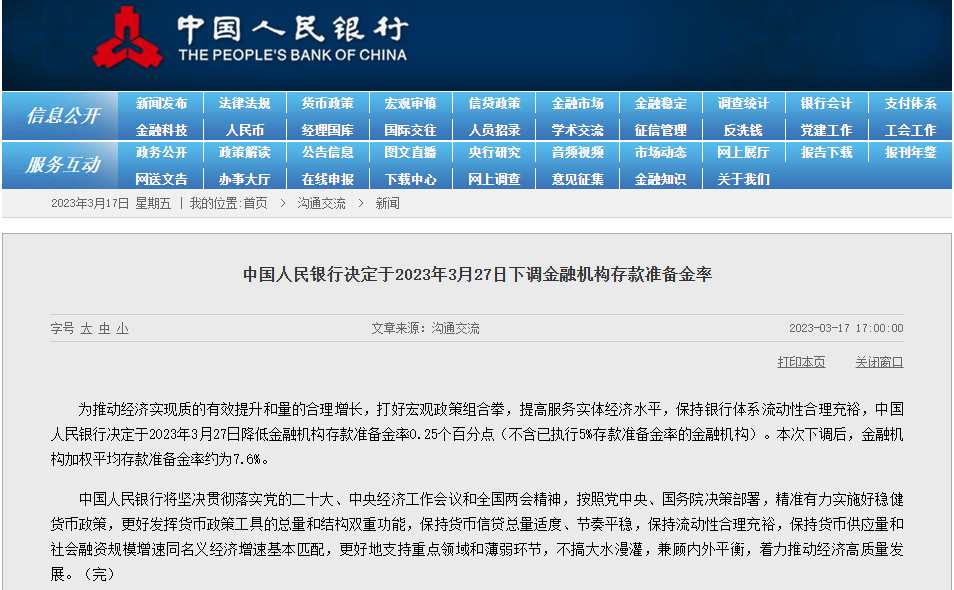The width and height of the screenshot is (954, 590).
Task: Navigate to 金融市场
Action: pyautogui.click(x=577, y=103)
